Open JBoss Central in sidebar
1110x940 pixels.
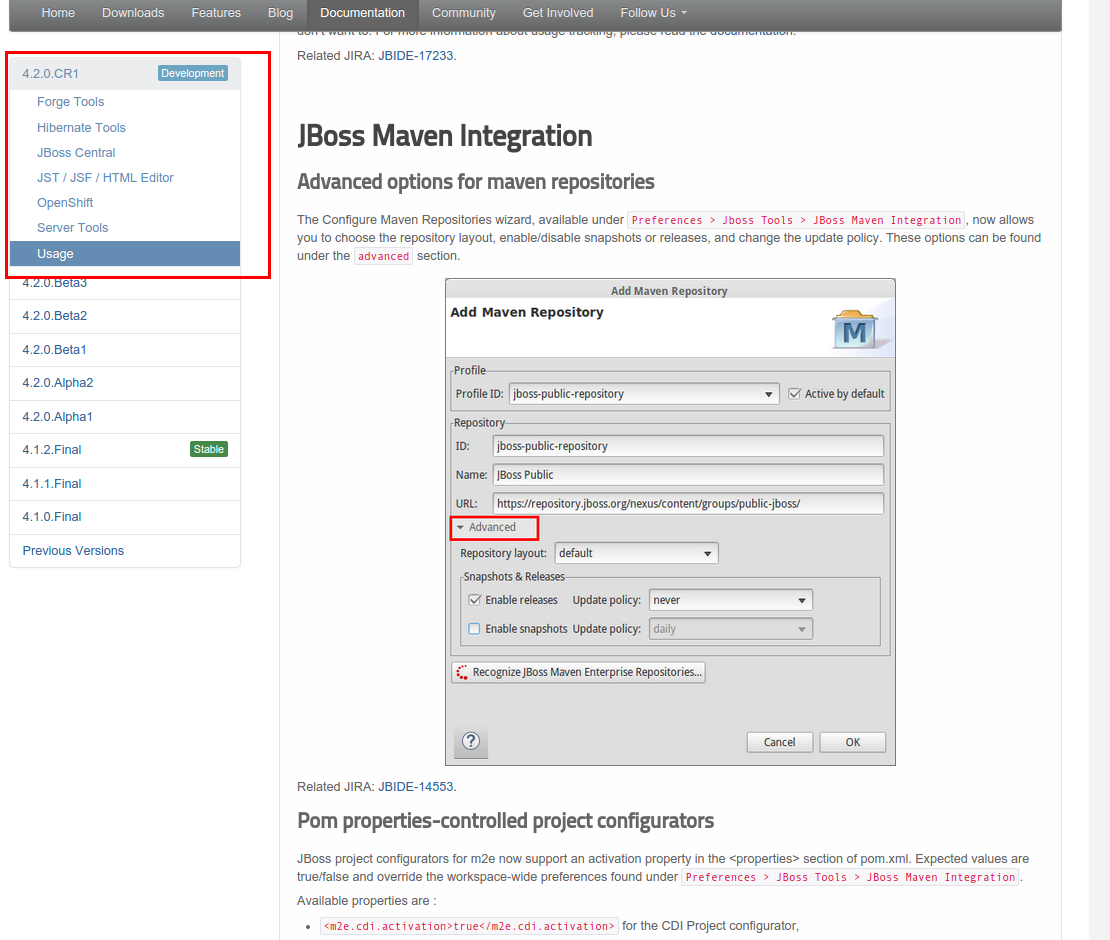(76, 152)
